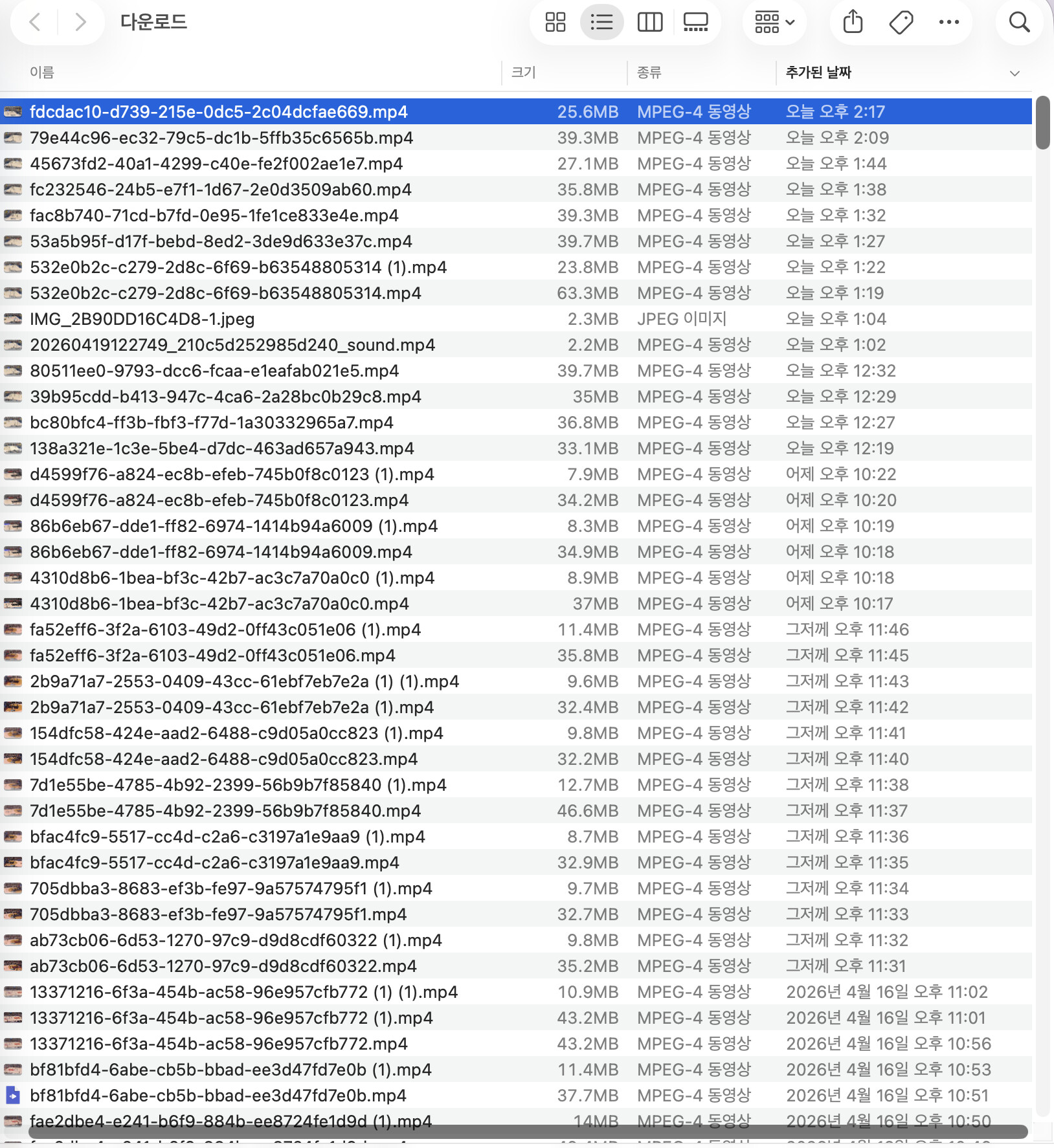Click thumbnail icon of IMG_2B90DD16C4D8-1.jpeg
Screen dimensions: 1054x1148
click(13, 319)
